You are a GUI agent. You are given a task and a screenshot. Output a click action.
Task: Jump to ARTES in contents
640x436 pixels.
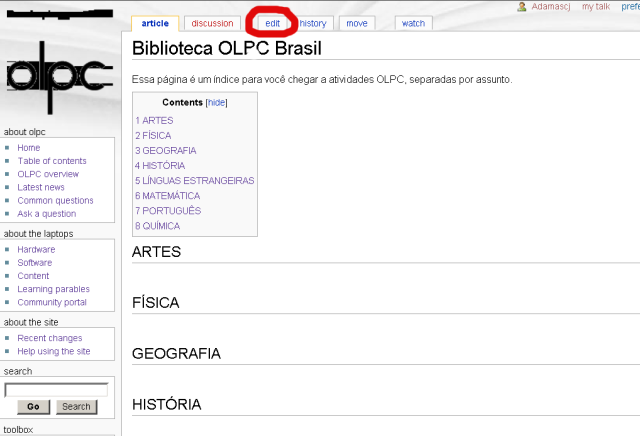pos(154,120)
